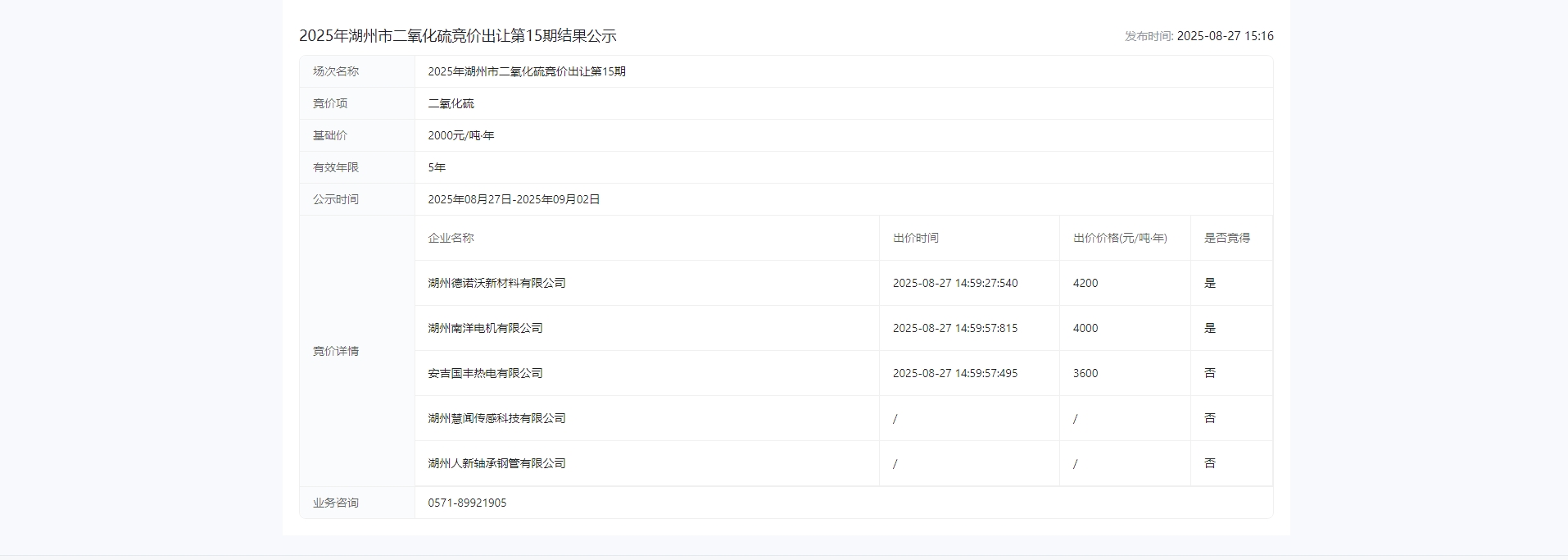Select company 湖州南洋电机有限公司
The width and height of the screenshot is (1568, 560).
(485, 328)
